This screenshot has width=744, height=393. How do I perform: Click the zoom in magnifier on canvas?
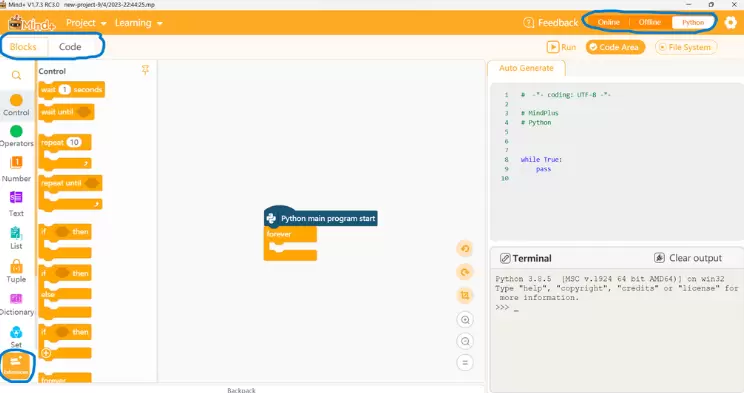click(x=465, y=320)
